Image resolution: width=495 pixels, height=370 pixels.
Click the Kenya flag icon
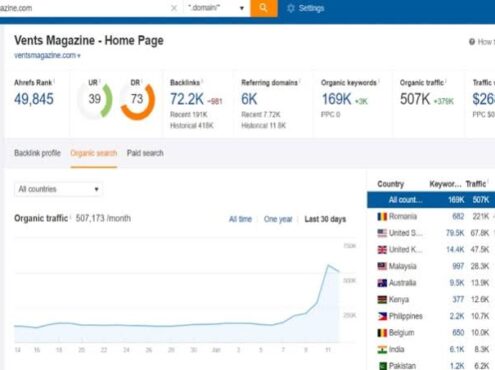(x=382, y=299)
